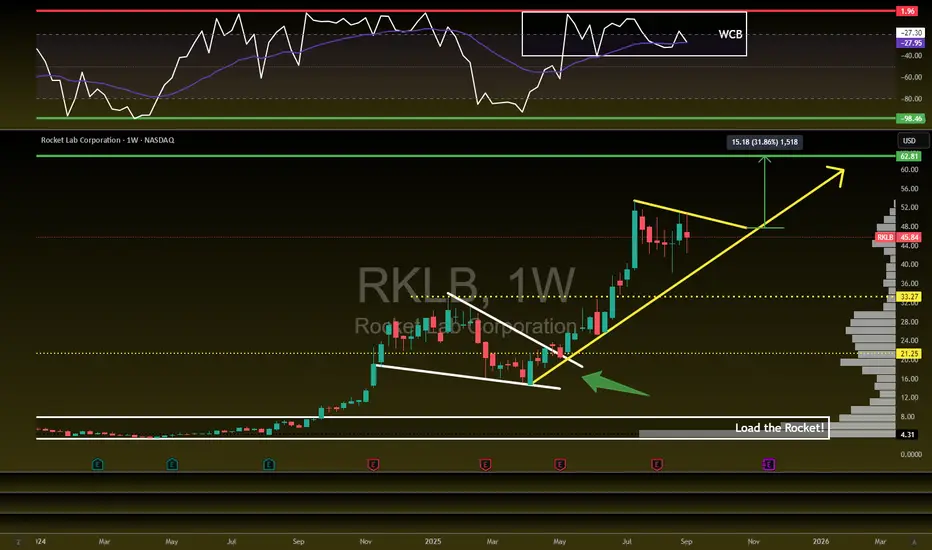This screenshot has width=932, height=550.
Task: Open the red earnings marker near Aug 2025
Action: pyautogui.click(x=657, y=464)
